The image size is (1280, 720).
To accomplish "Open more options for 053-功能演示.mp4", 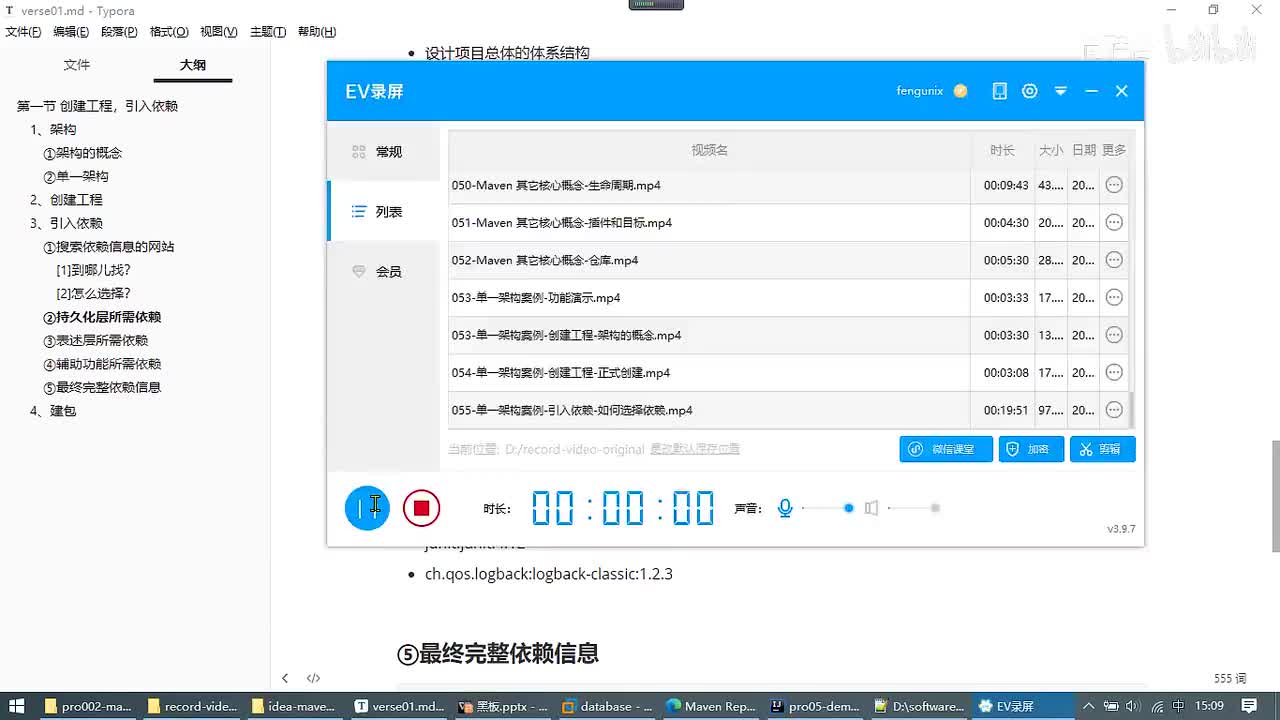I will tap(1114, 297).
